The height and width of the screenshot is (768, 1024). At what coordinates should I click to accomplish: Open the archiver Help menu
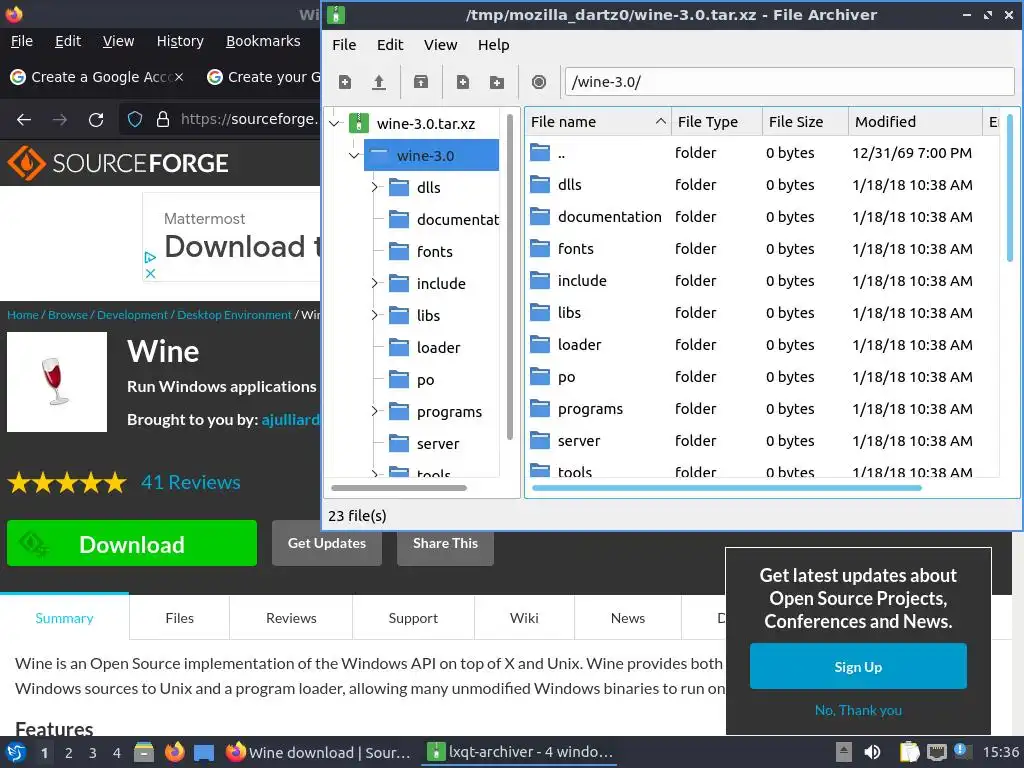(x=494, y=45)
